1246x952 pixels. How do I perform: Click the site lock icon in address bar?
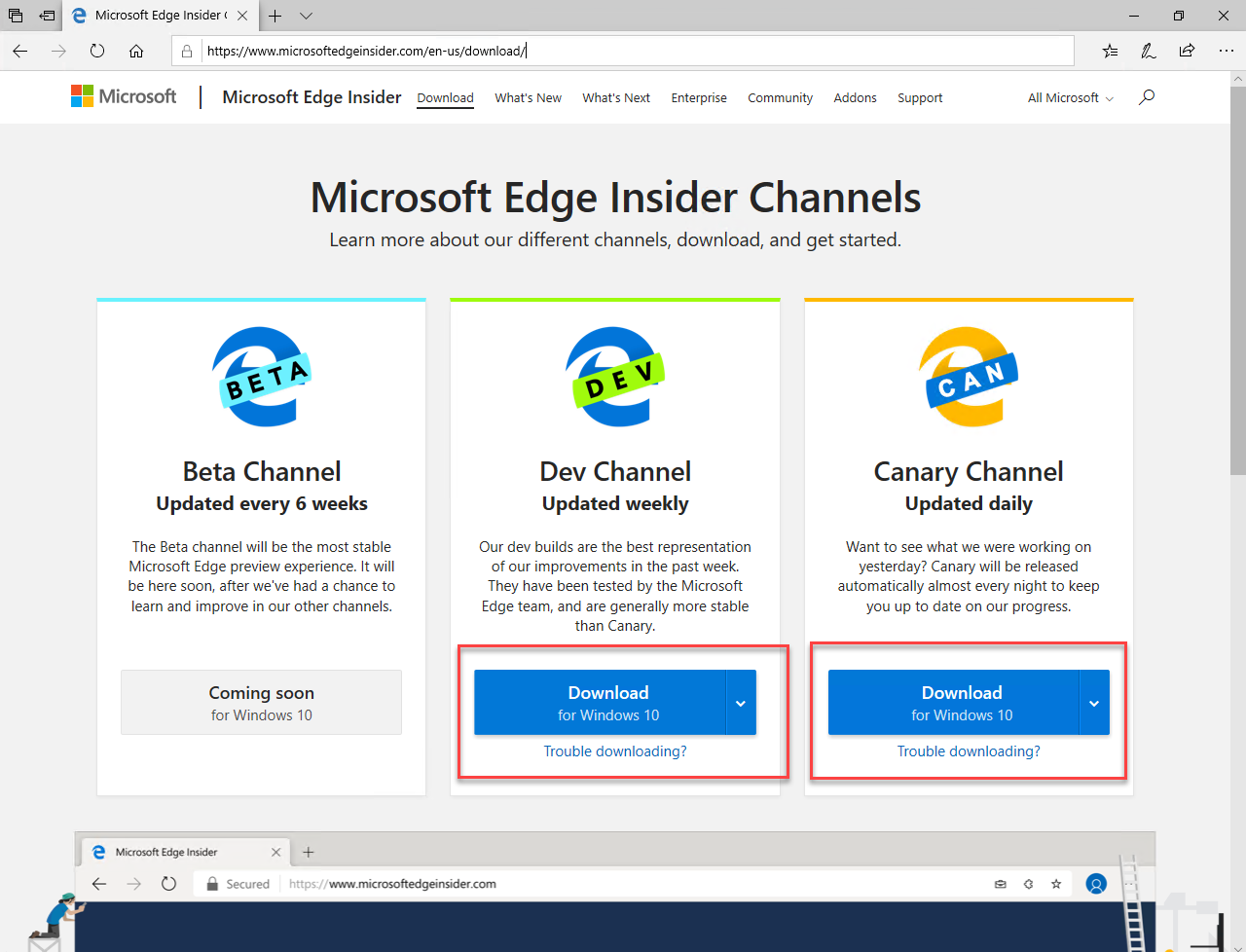click(x=187, y=51)
